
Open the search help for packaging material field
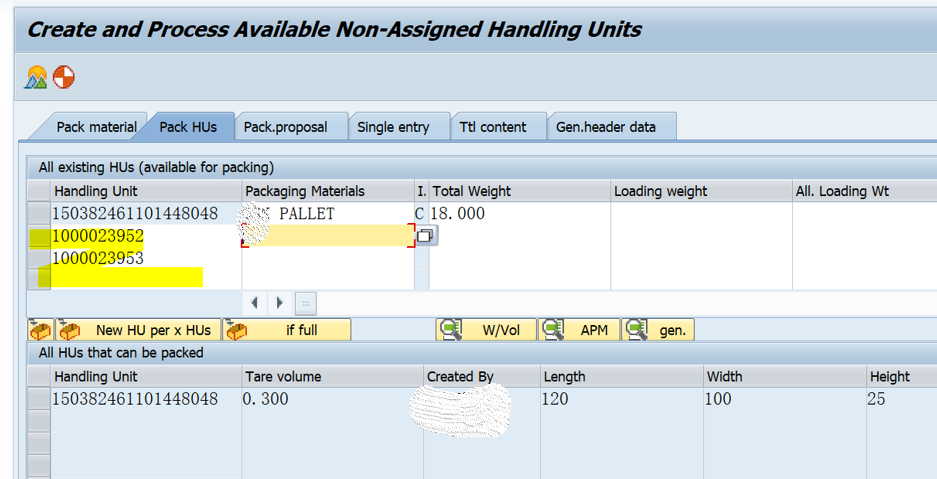tap(426, 236)
